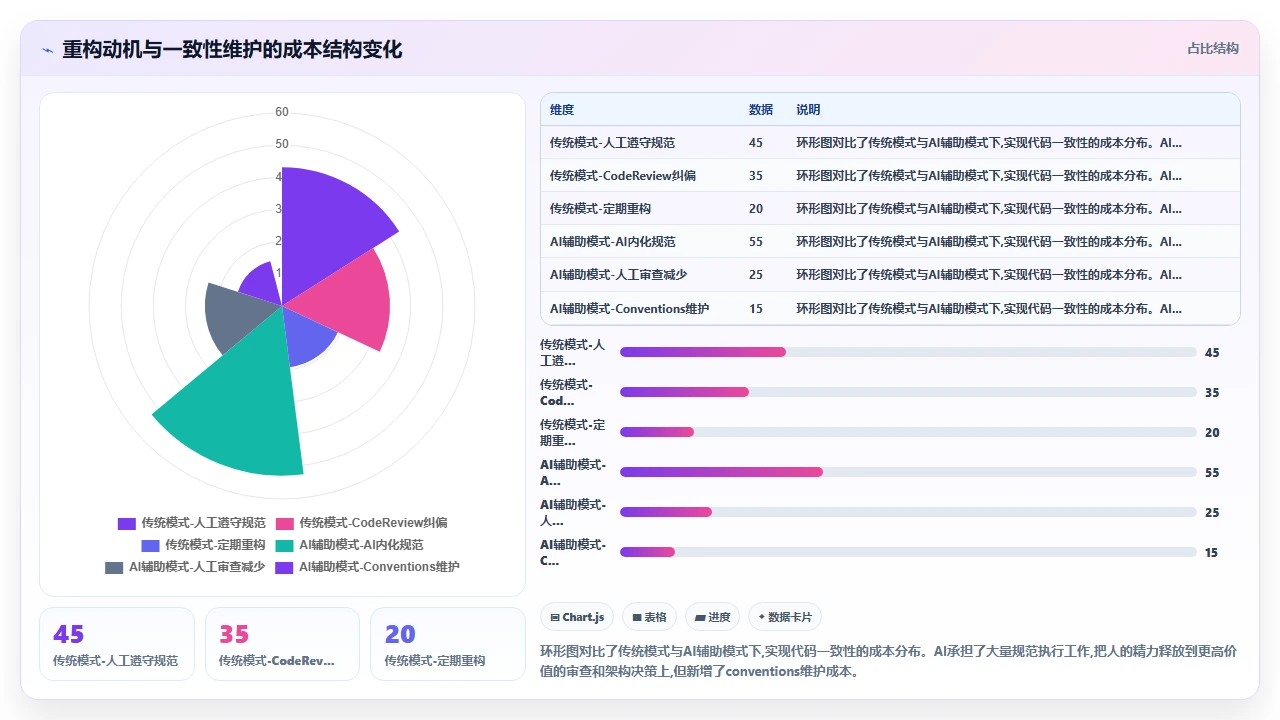This screenshot has width=1280, height=720.
Task: Click the lightning icon beside the title
Action: point(47,49)
